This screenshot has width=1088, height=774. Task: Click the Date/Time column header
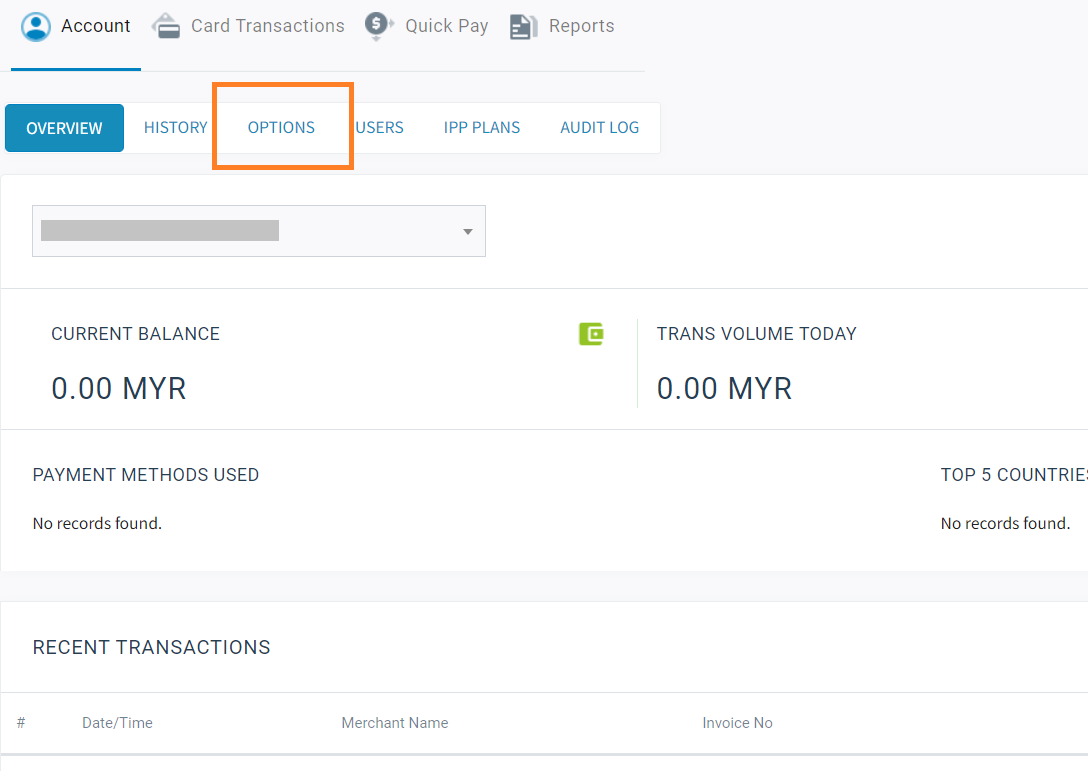(117, 723)
